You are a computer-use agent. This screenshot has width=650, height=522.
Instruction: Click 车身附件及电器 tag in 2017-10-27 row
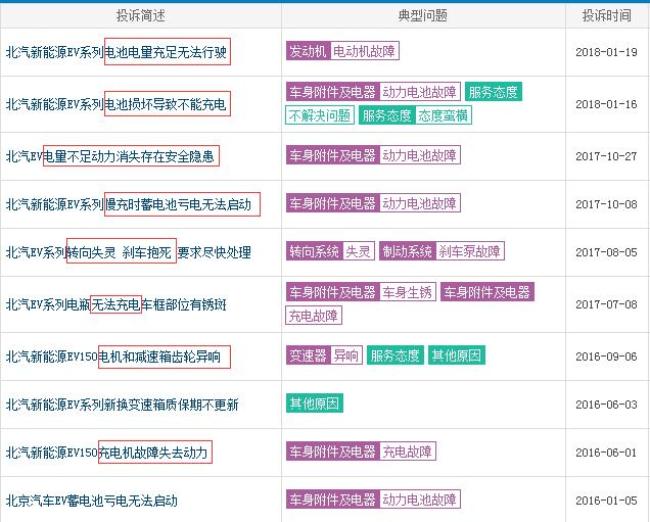pyautogui.click(x=332, y=155)
